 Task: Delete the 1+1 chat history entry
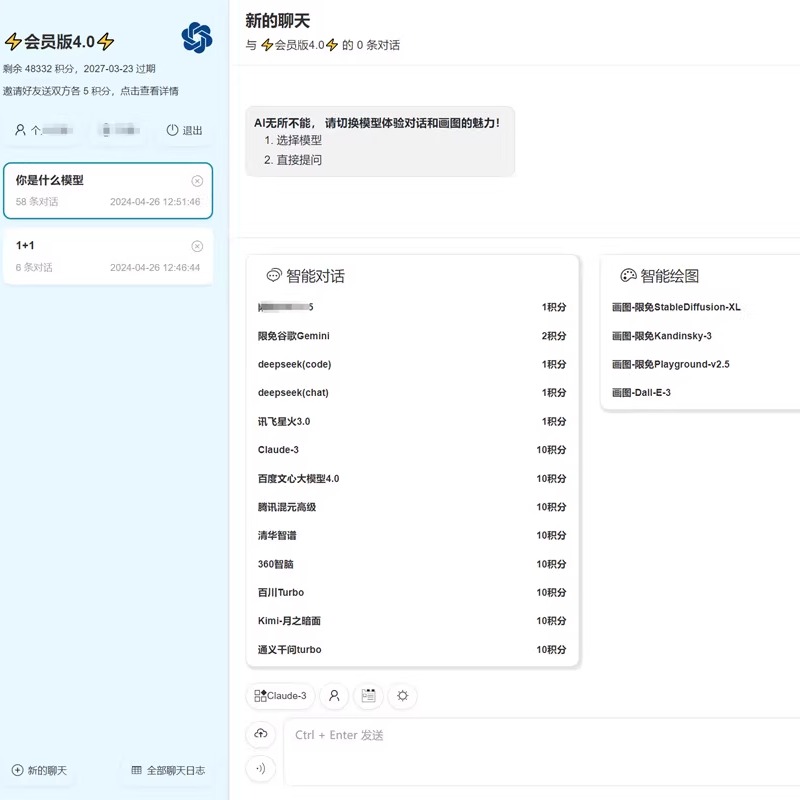197,245
